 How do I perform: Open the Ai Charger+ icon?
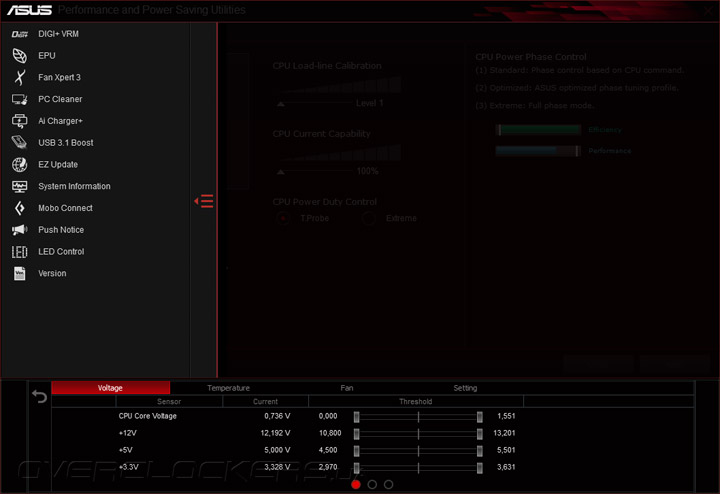click(x=19, y=121)
